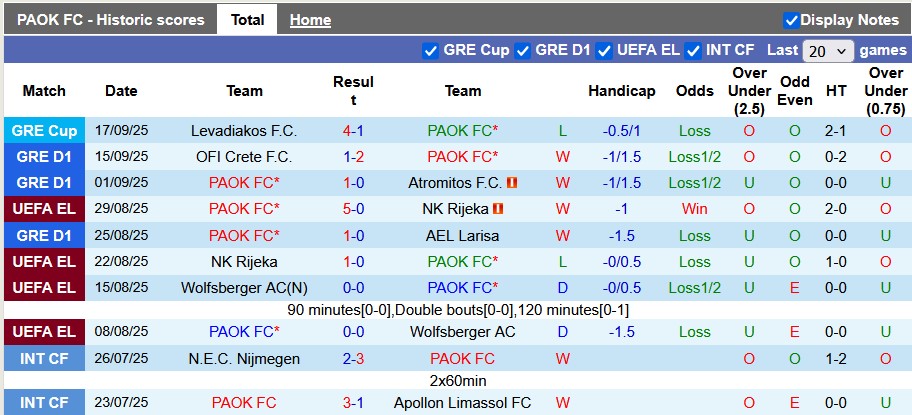Screen dimensions: 912x415
Task: Open the Last games count dropdown
Action: pos(828,50)
